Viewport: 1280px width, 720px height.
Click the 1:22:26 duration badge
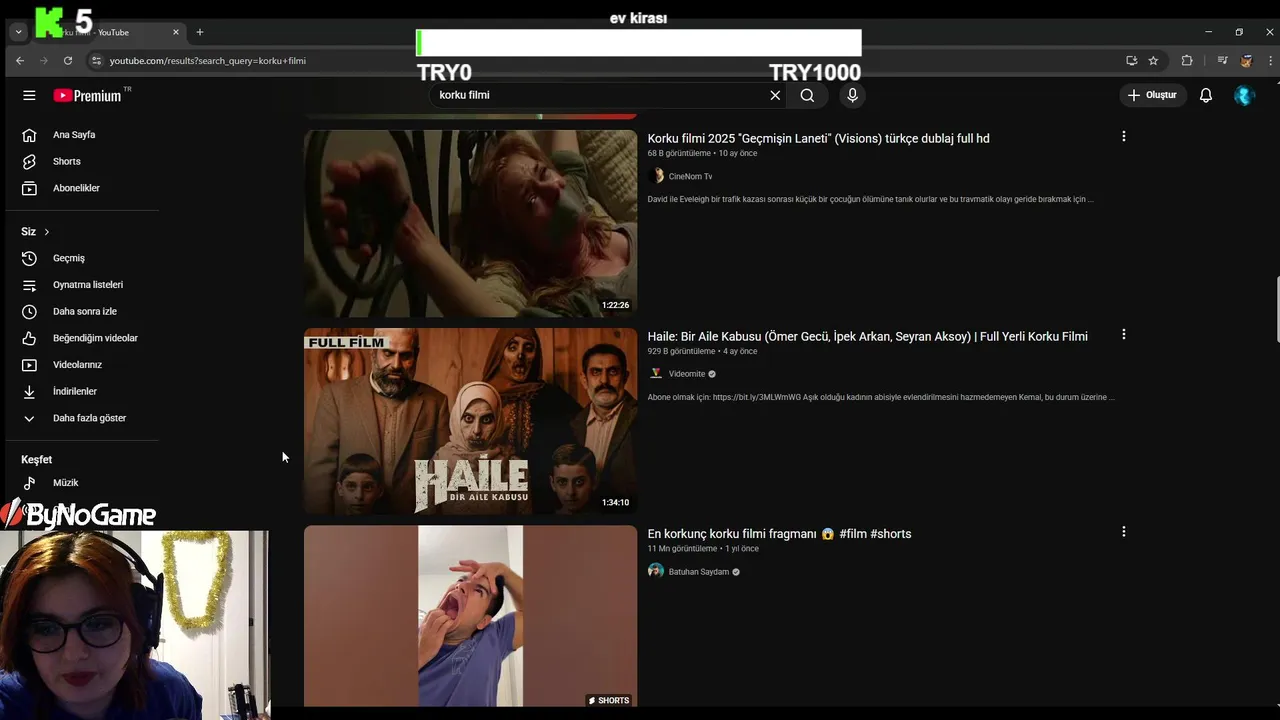615,305
